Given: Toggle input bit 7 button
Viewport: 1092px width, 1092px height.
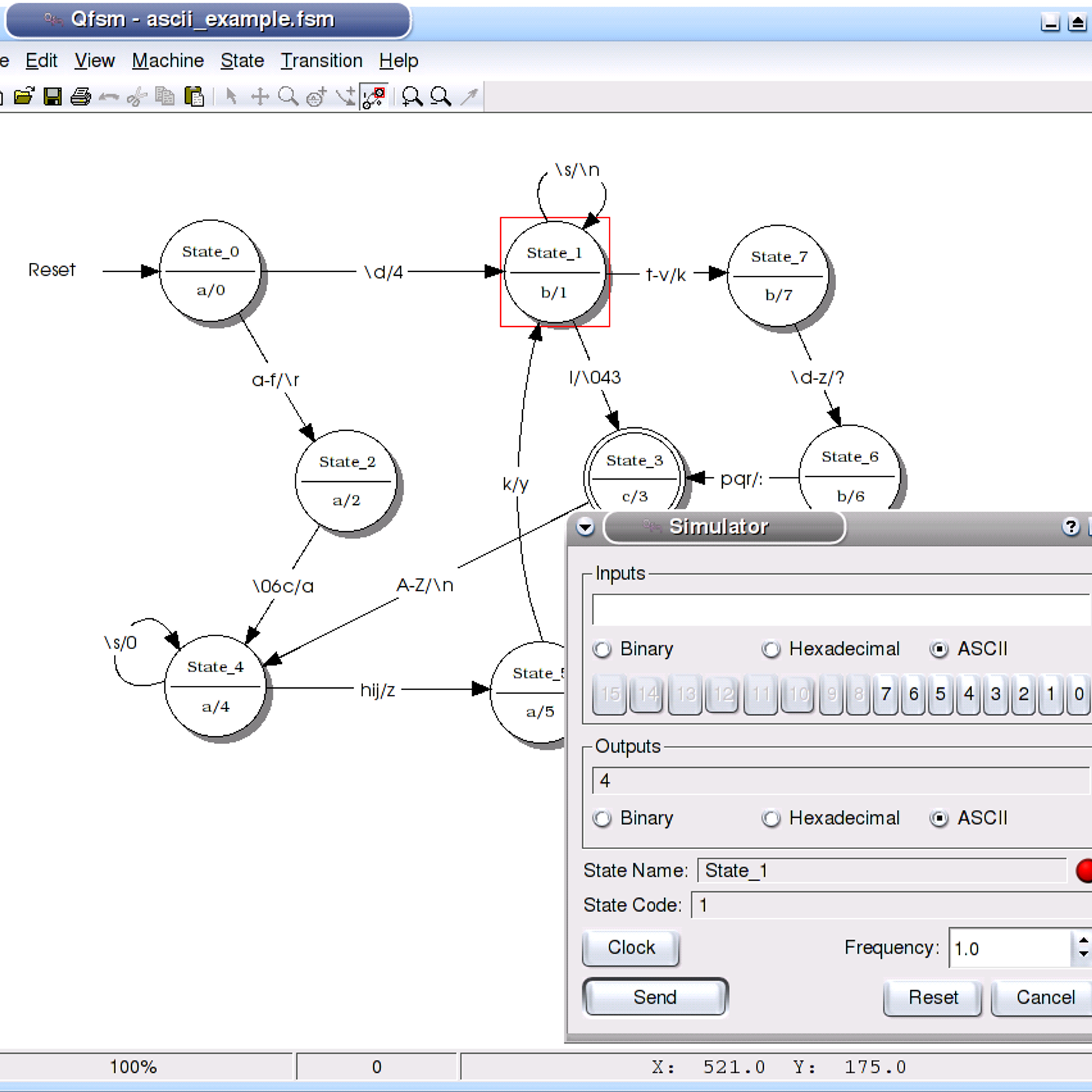Looking at the screenshot, I should point(885,694).
